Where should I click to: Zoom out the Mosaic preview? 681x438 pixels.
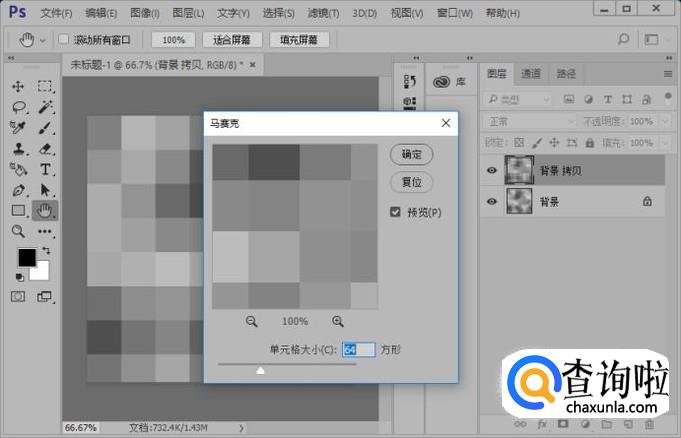251,322
